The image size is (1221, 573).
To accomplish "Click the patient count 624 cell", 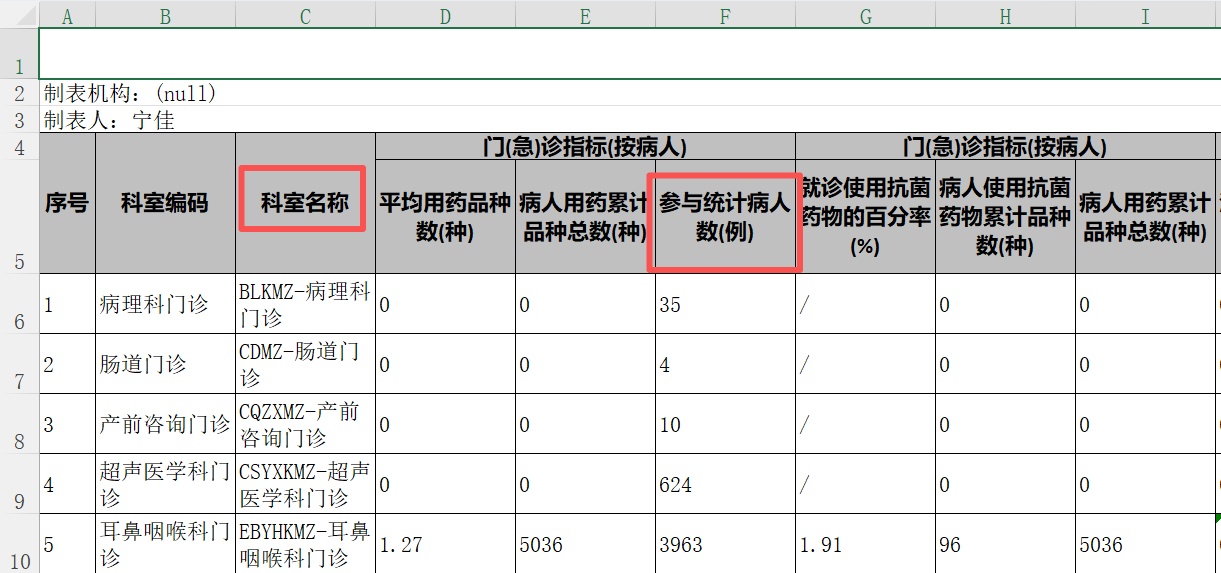I will 725,484.
